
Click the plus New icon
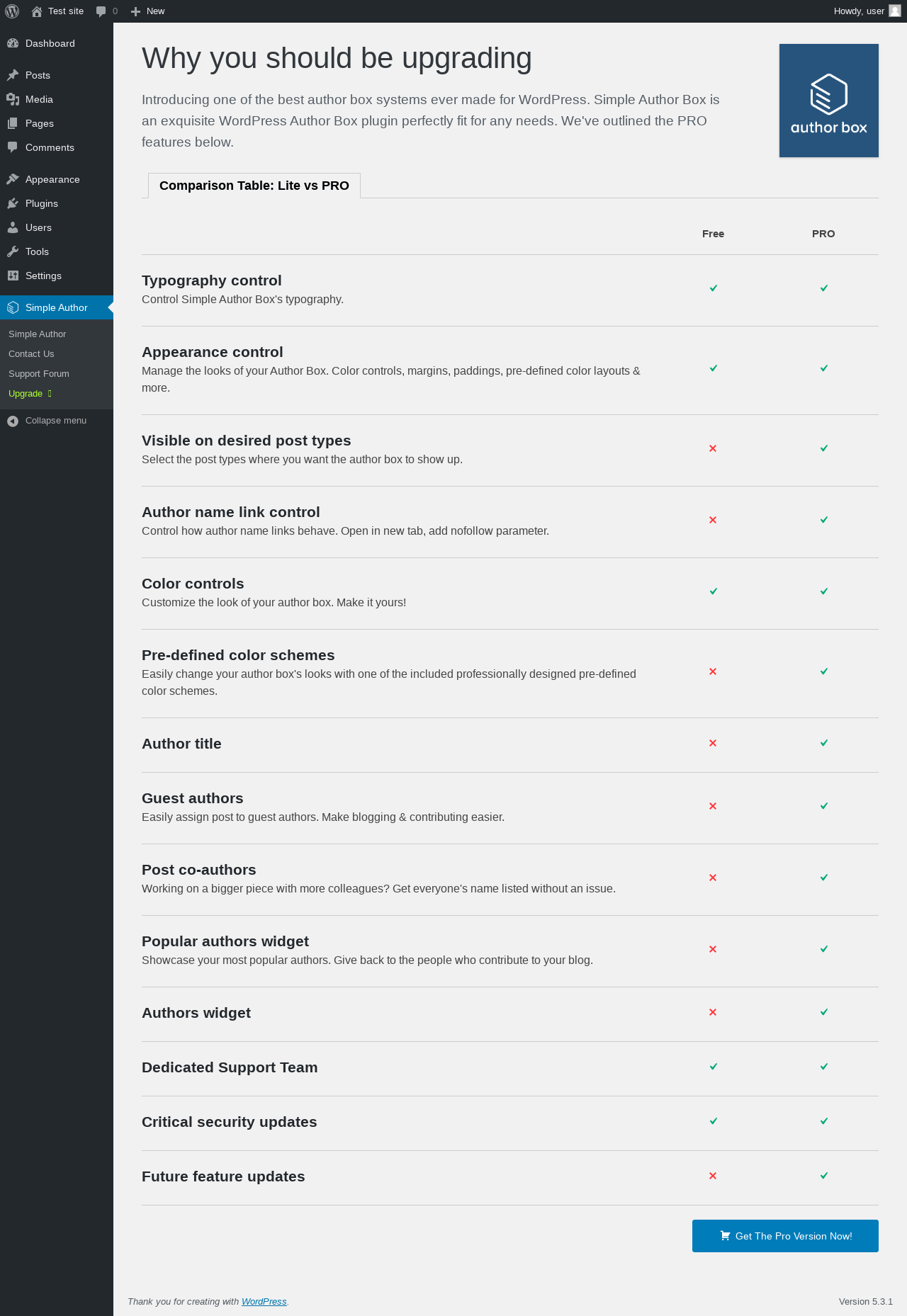coord(136,11)
